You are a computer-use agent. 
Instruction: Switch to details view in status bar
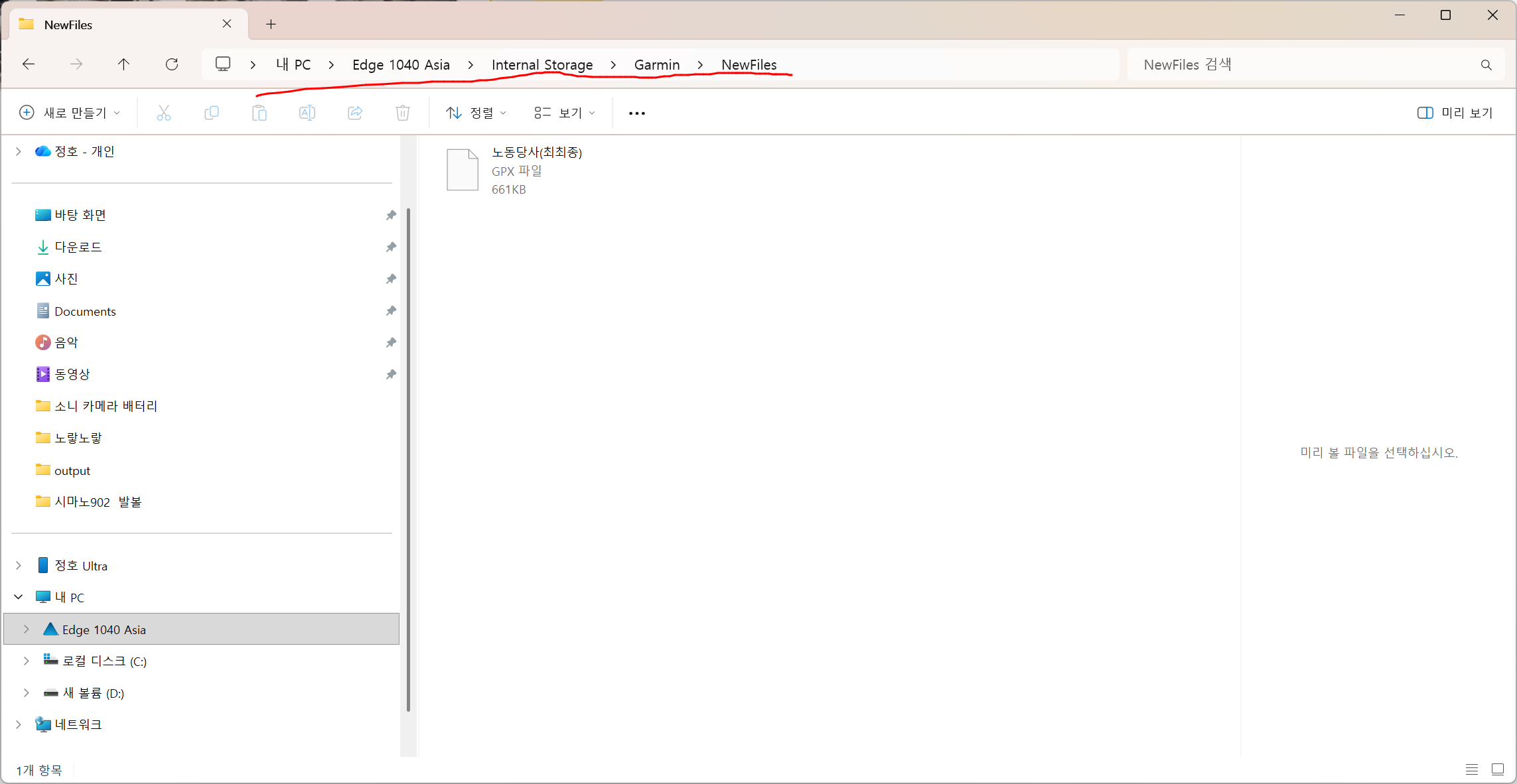tap(1472, 769)
